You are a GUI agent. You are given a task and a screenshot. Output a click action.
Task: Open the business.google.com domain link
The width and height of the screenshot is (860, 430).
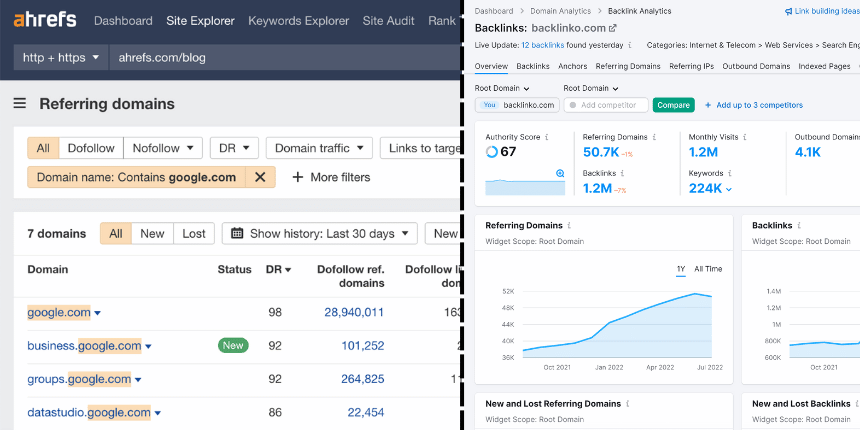point(84,346)
